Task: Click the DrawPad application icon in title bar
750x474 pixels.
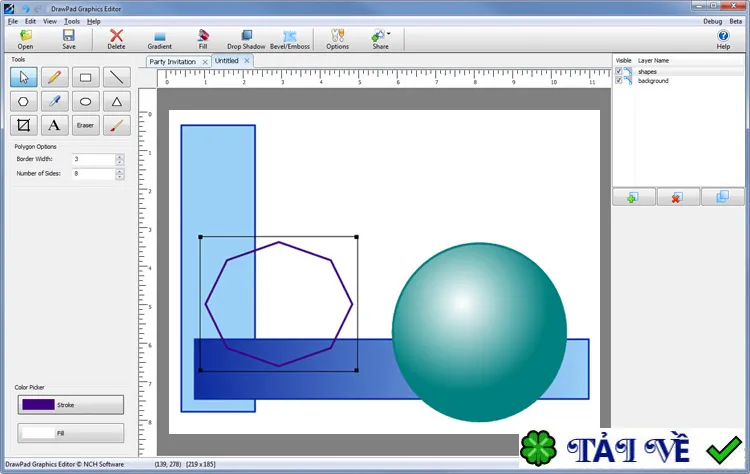Action: (x=9, y=8)
